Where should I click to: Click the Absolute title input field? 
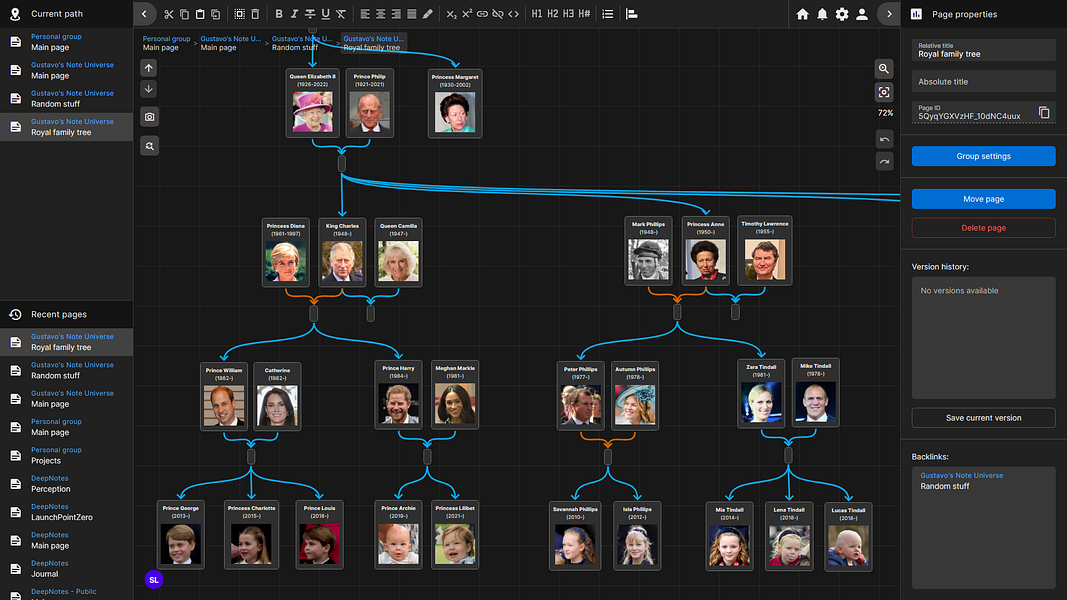tap(983, 82)
